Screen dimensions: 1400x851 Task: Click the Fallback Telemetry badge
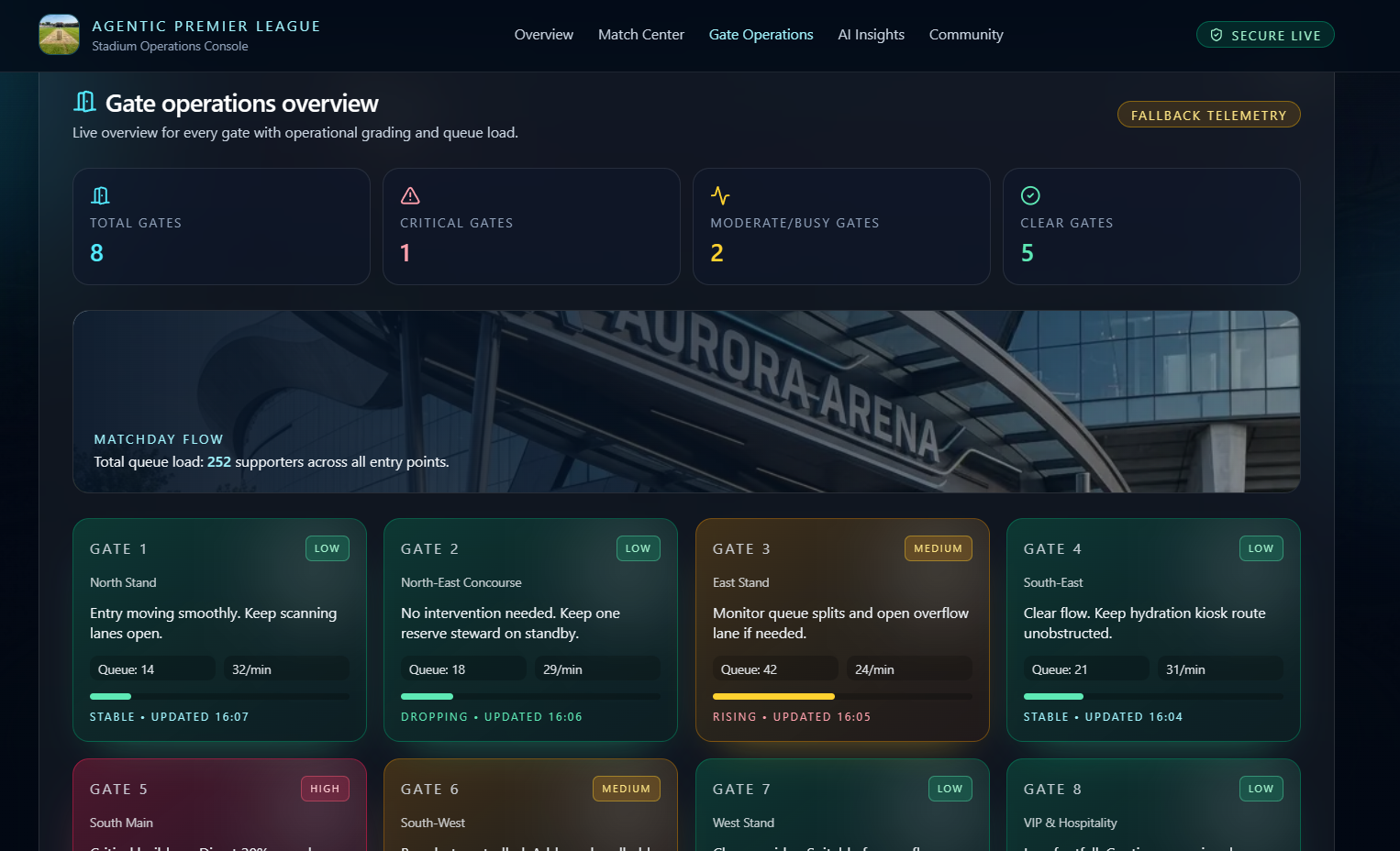click(1209, 115)
